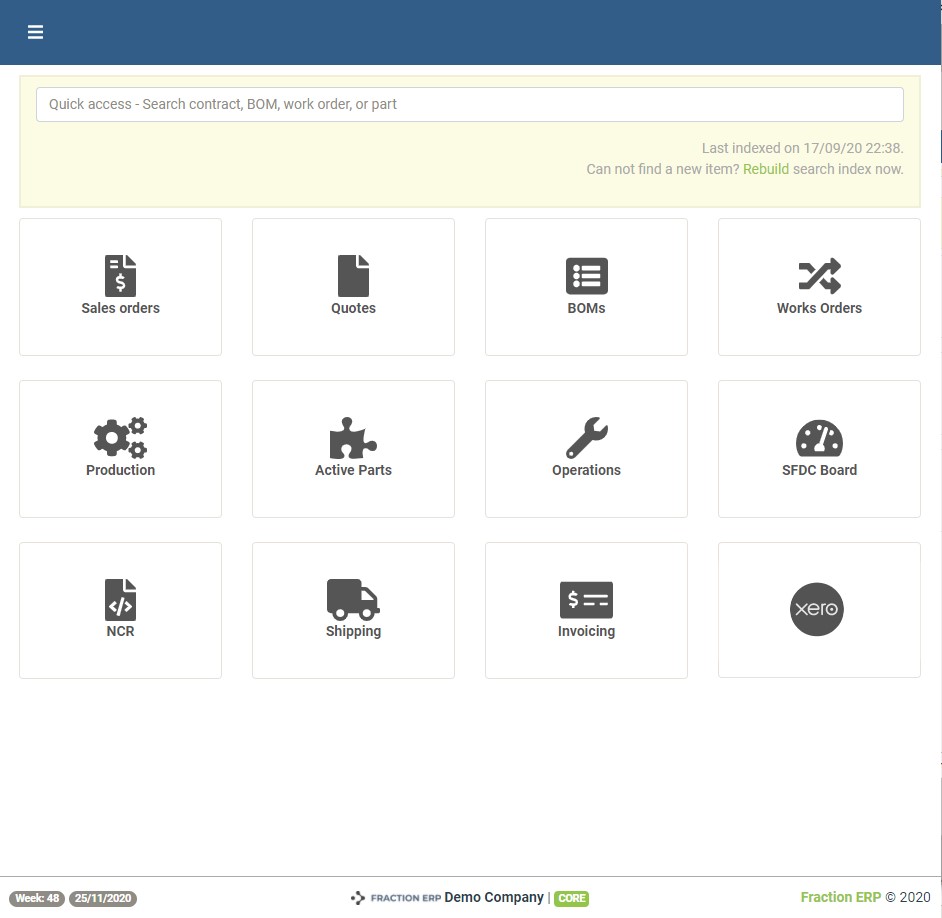Click the Works Orders shuffle icon

819,276
